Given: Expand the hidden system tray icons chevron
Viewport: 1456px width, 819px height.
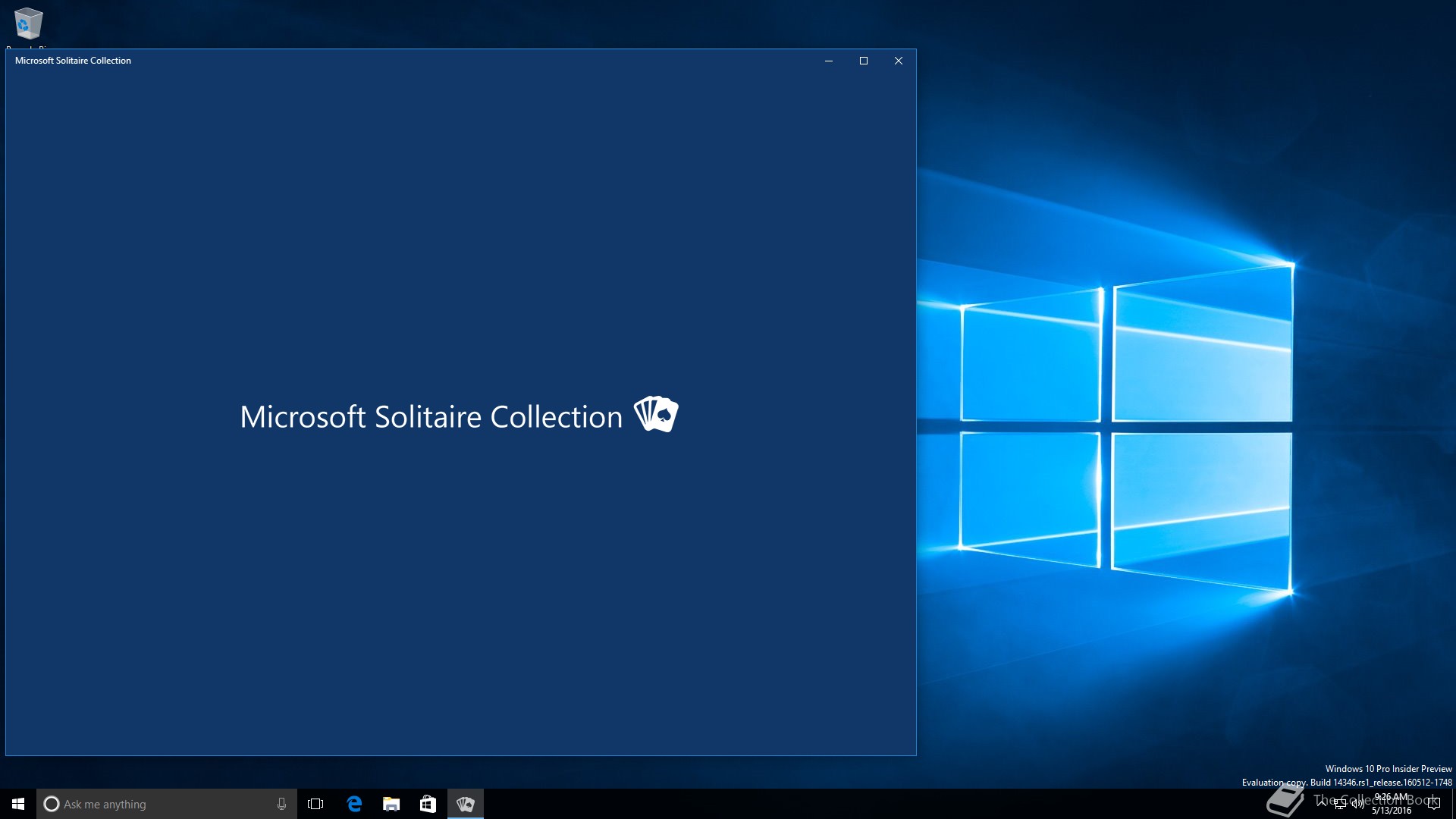Looking at the screenshot, I should click(x=1322, y=804).
